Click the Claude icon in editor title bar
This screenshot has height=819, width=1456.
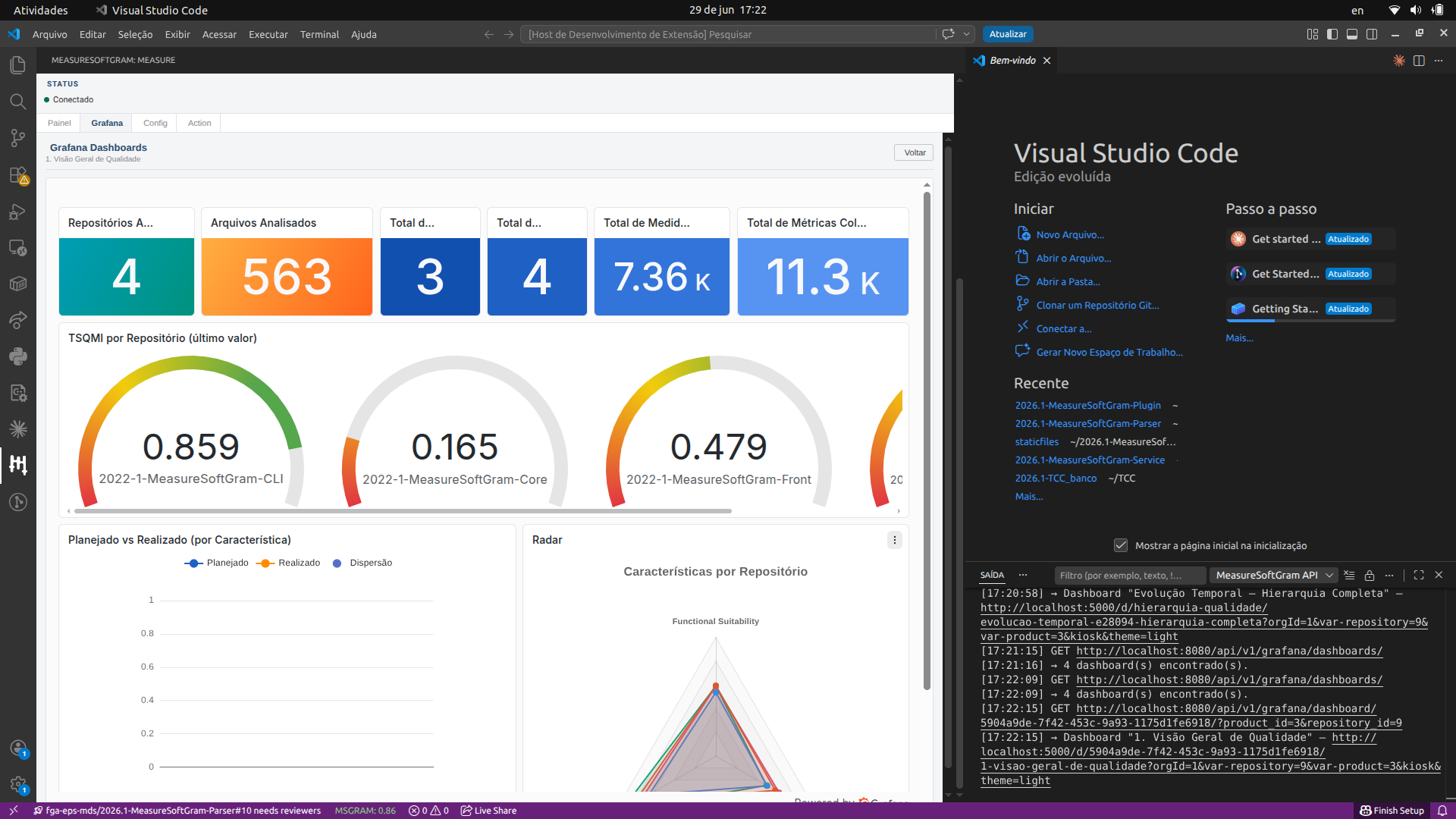click(x=1399, y=61)
